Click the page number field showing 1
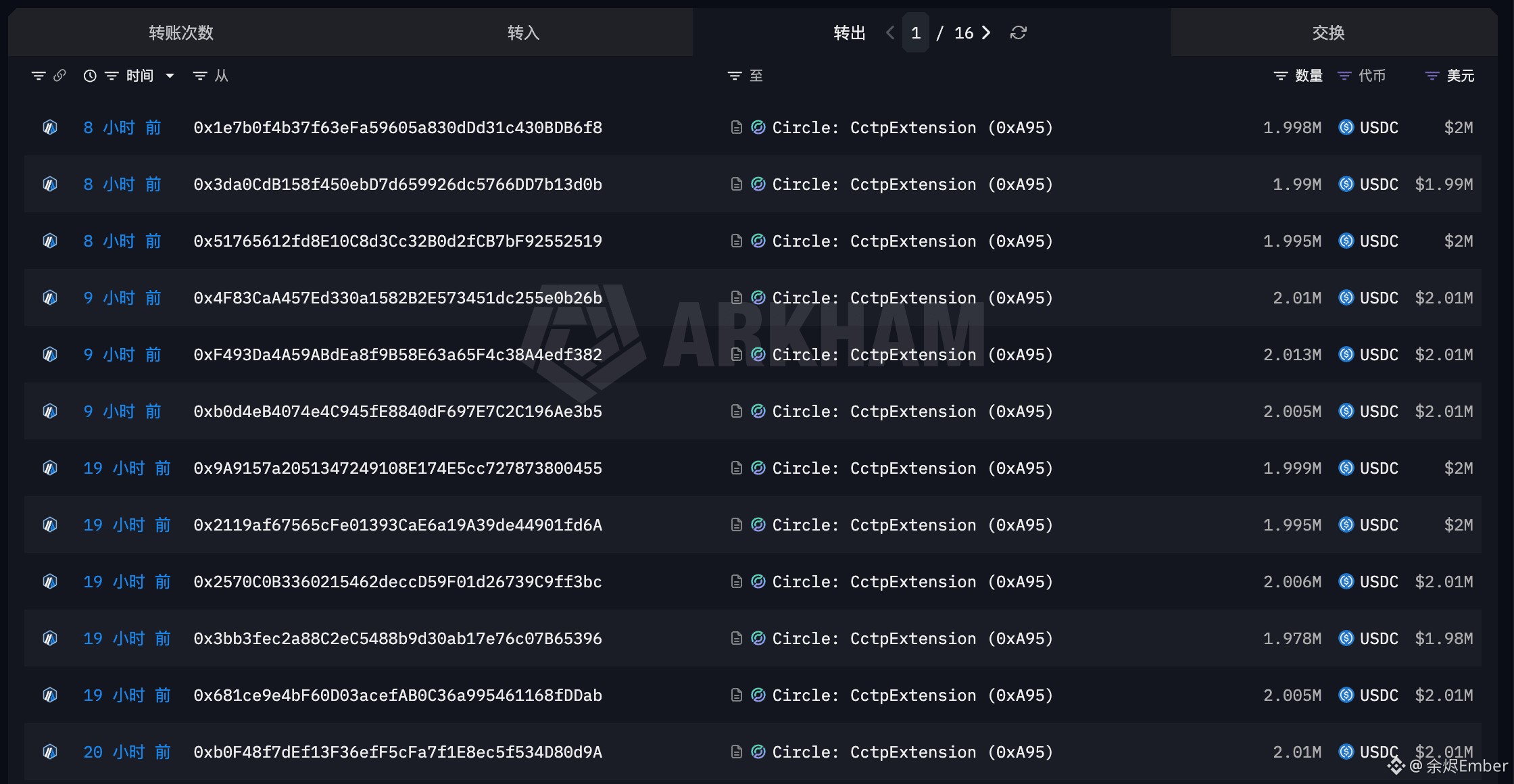This screenshot has width=1514, height=784. (x=916, y=32)
